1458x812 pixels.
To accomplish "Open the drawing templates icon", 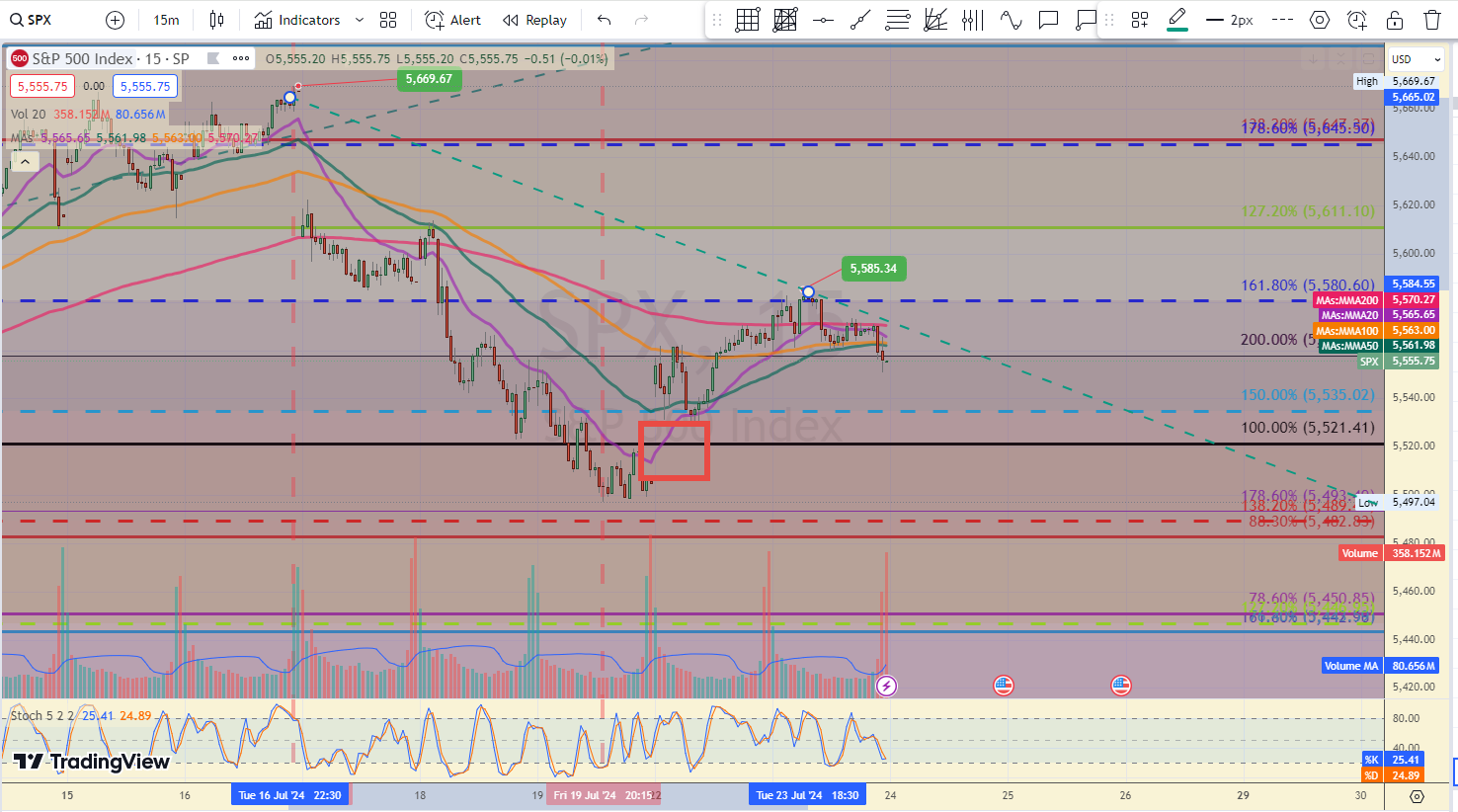I will pos(1140,20).
